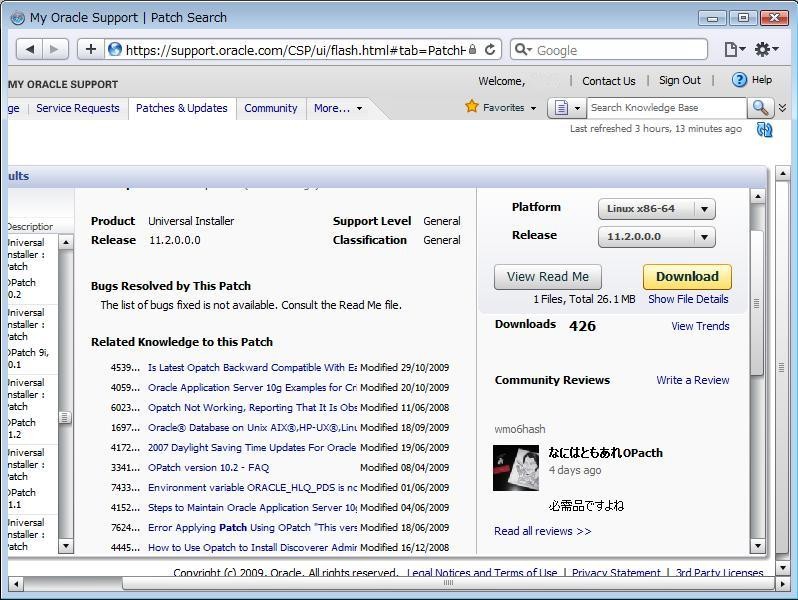Screen dimensions: 798x600
Task: Click the patch list scrollbar up arrow
Action: (x=65, y=242)
